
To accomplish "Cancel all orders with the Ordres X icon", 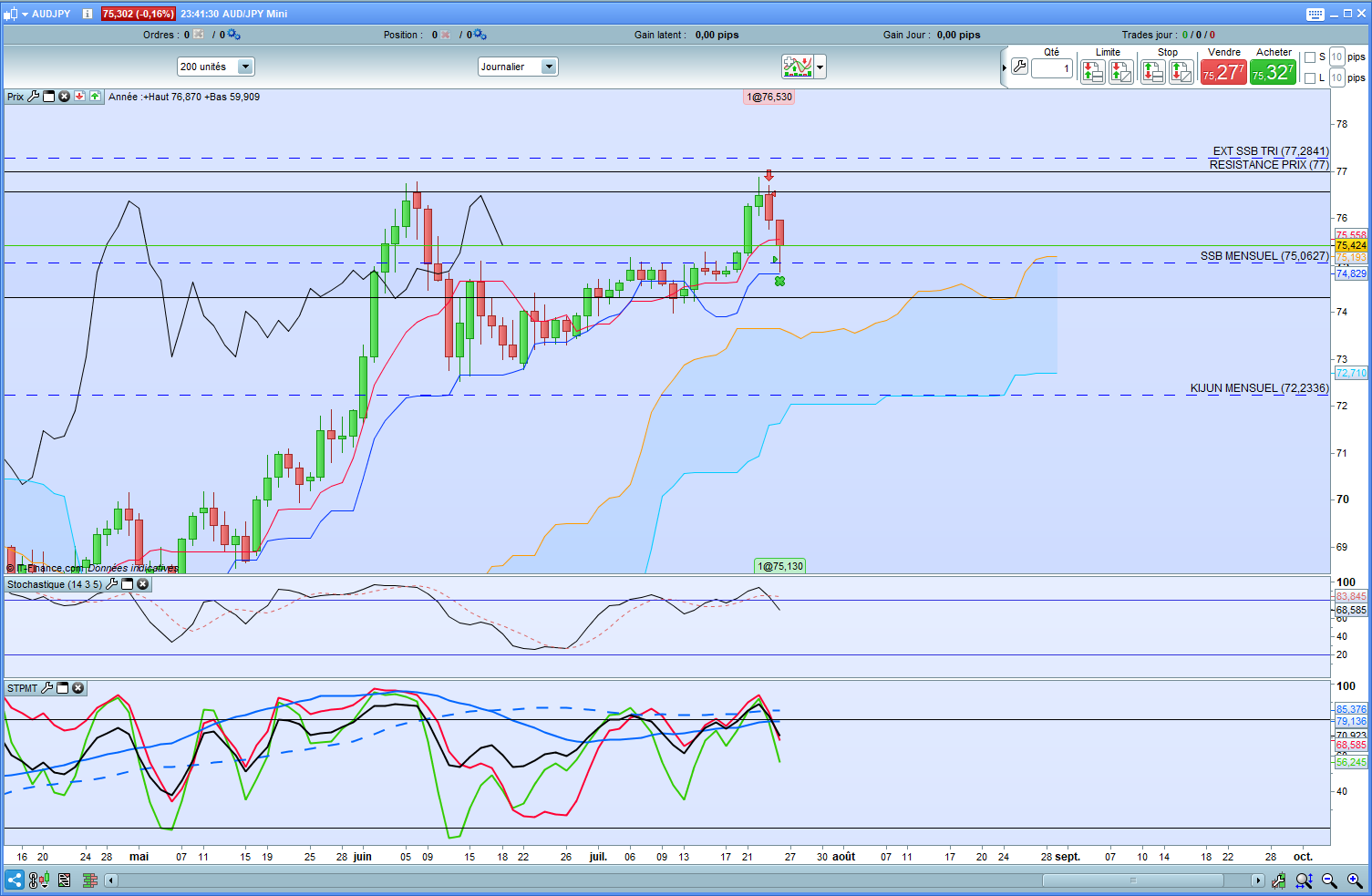I will [199, 35].
